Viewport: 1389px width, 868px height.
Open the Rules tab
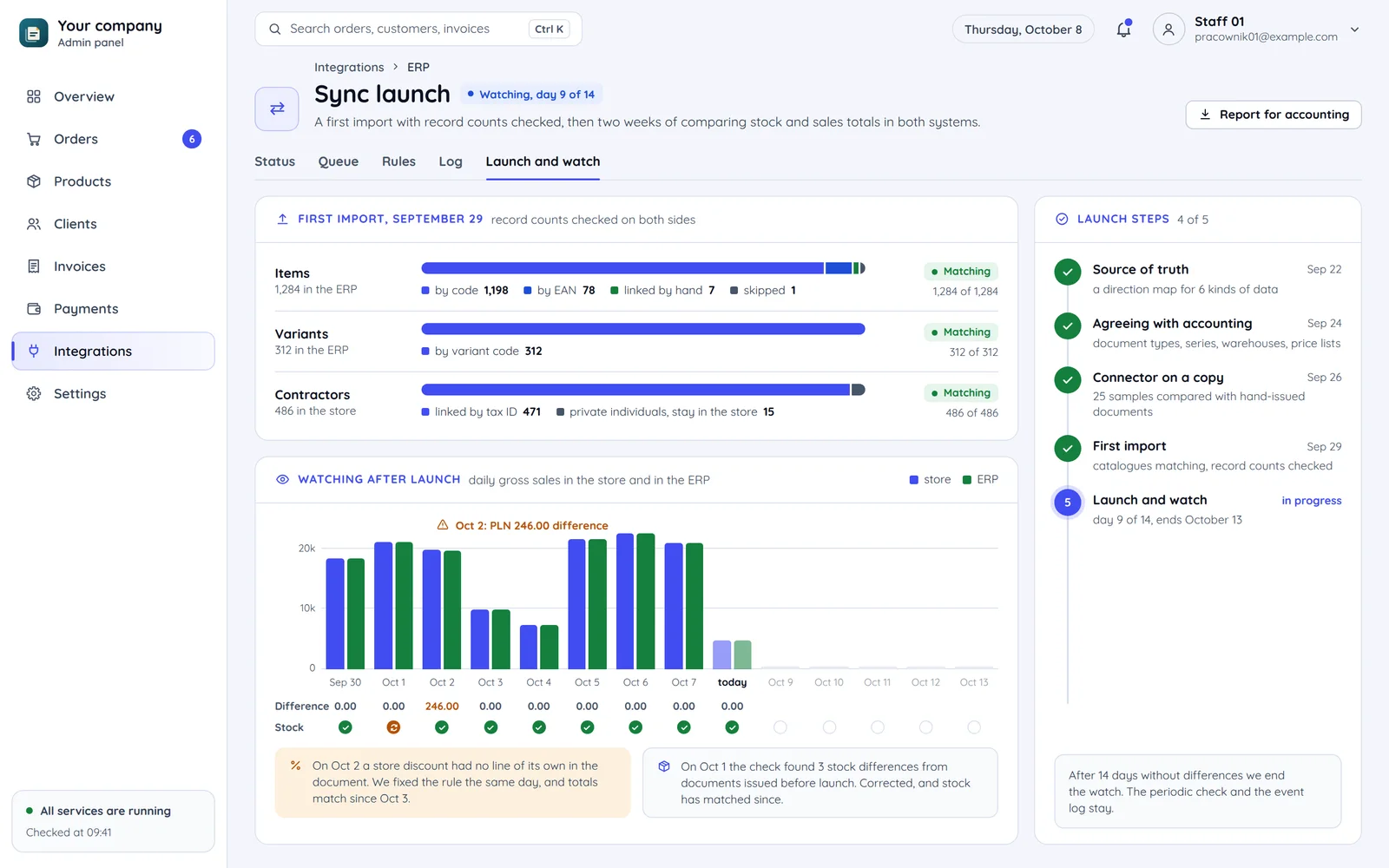pyautogui.click(x=398, y=161)
